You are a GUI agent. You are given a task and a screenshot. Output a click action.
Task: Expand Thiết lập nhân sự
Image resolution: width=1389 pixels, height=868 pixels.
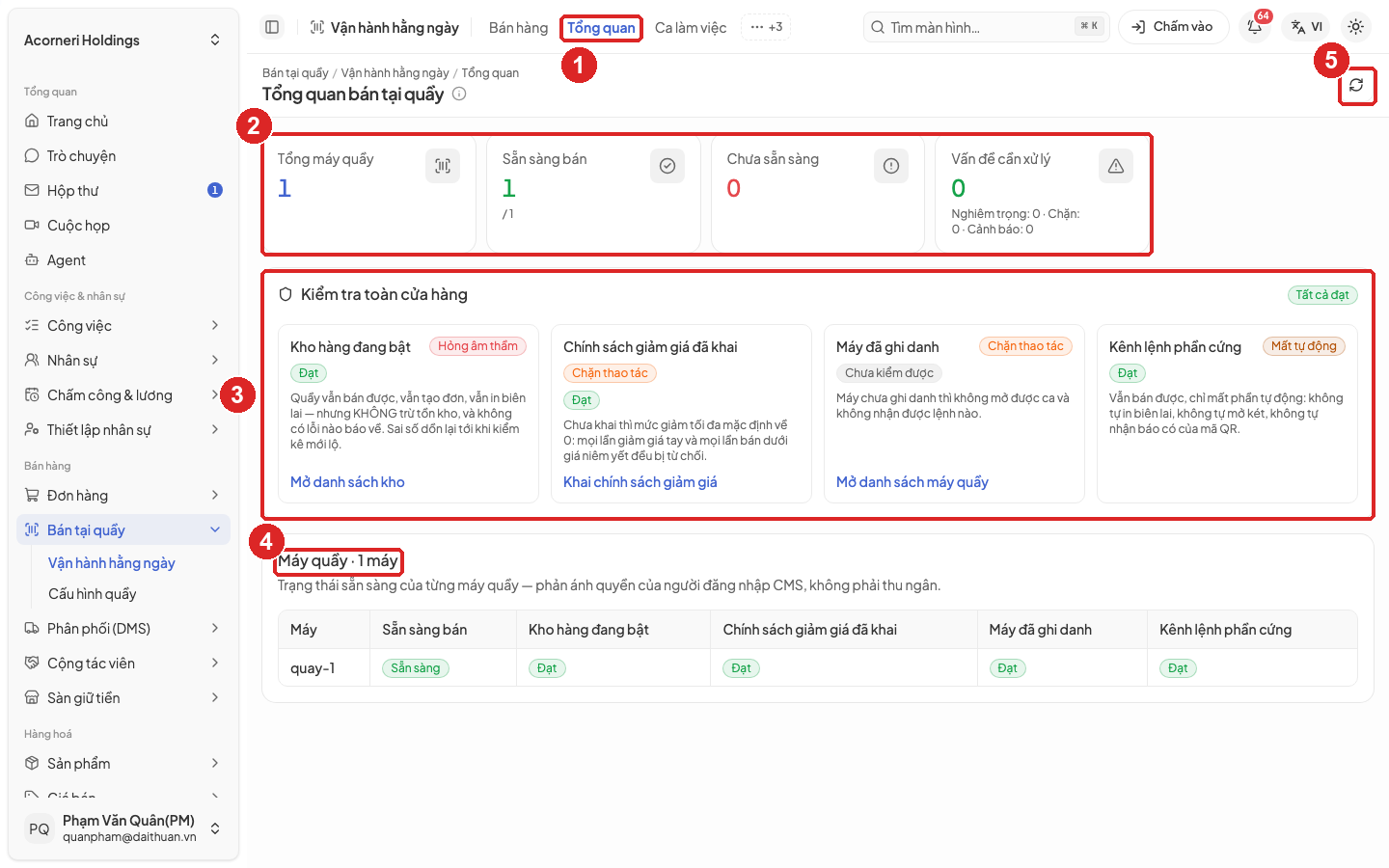coord(123,430)
